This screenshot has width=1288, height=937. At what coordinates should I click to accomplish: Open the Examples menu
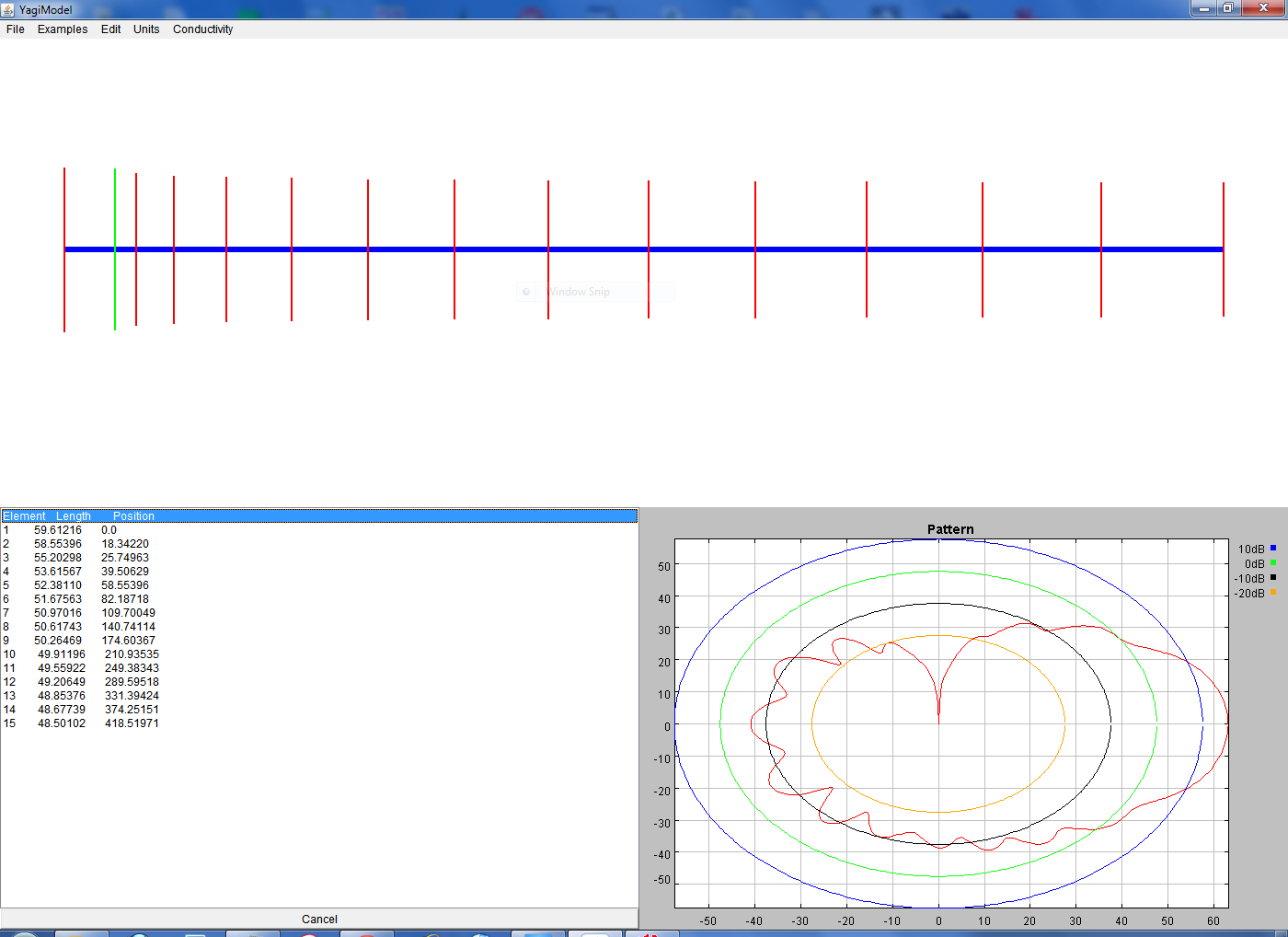[x=63, y=29]
